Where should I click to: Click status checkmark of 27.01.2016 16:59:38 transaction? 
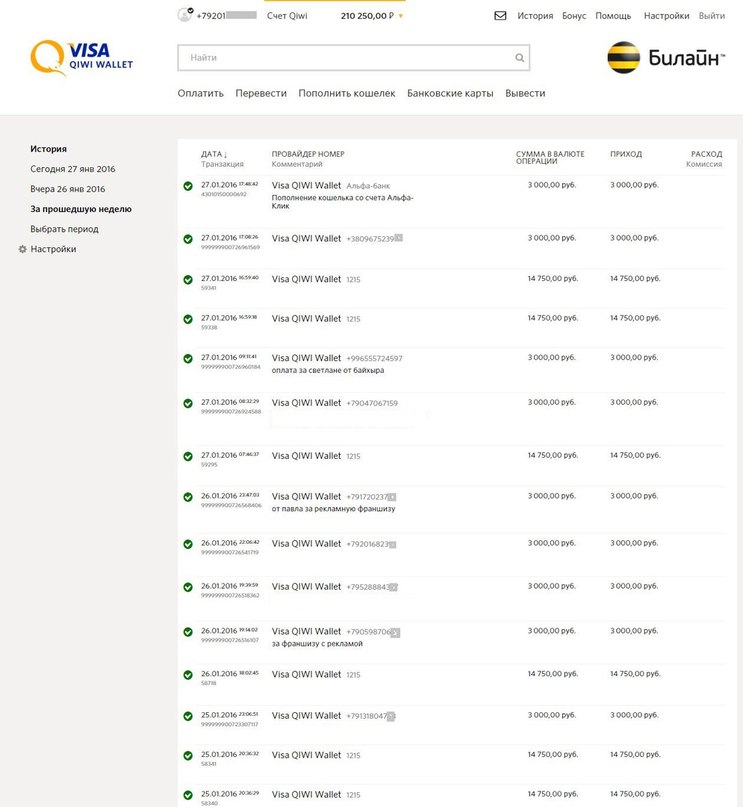pos(188,319)
